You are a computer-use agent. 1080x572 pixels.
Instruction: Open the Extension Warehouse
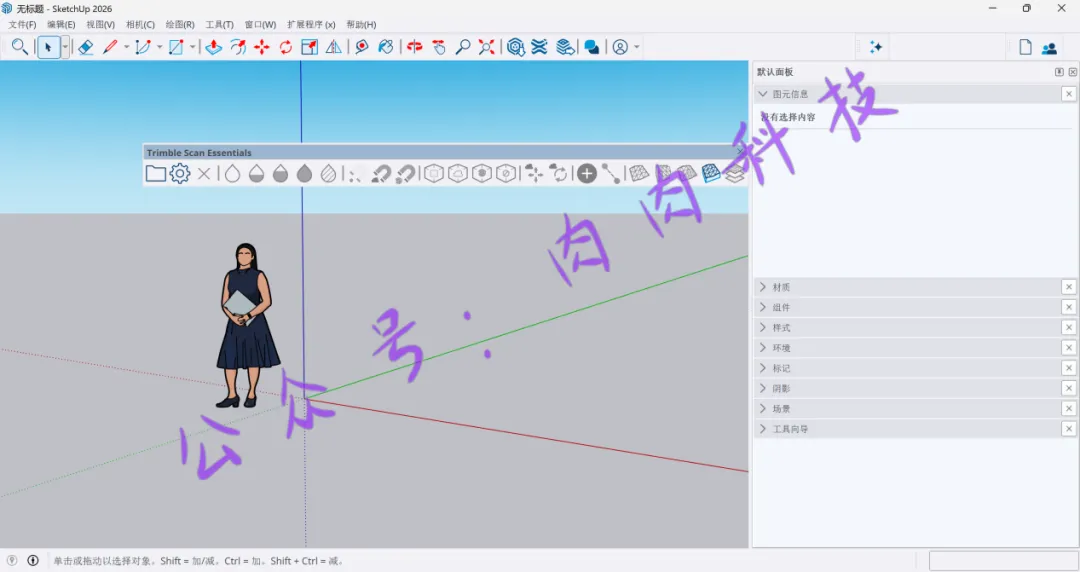click(539, 47)
